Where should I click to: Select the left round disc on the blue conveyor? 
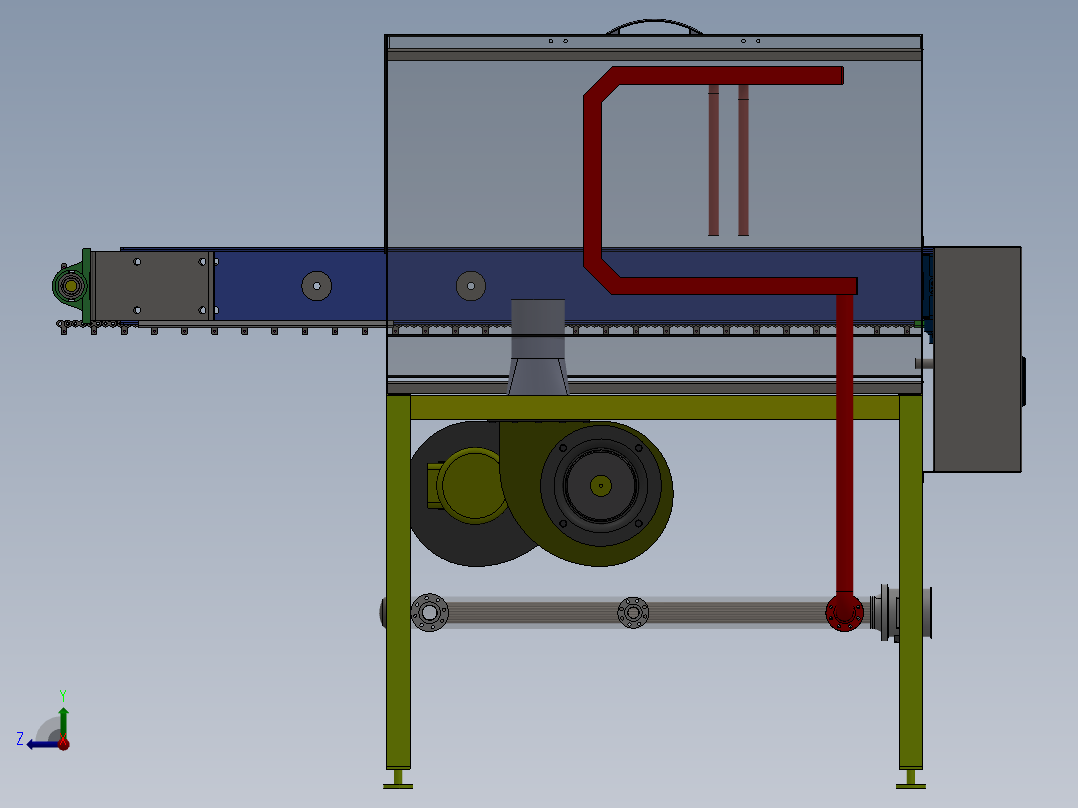[x=317, y=286]
